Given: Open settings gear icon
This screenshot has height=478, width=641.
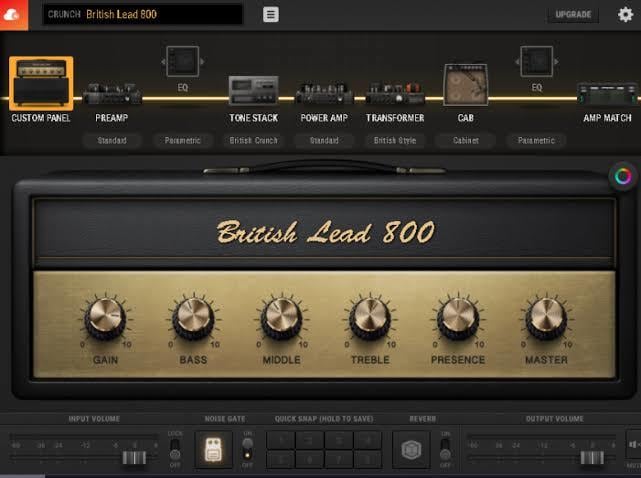Looking at the screenshot, I should pyautogui.click(x=625, y=14).
